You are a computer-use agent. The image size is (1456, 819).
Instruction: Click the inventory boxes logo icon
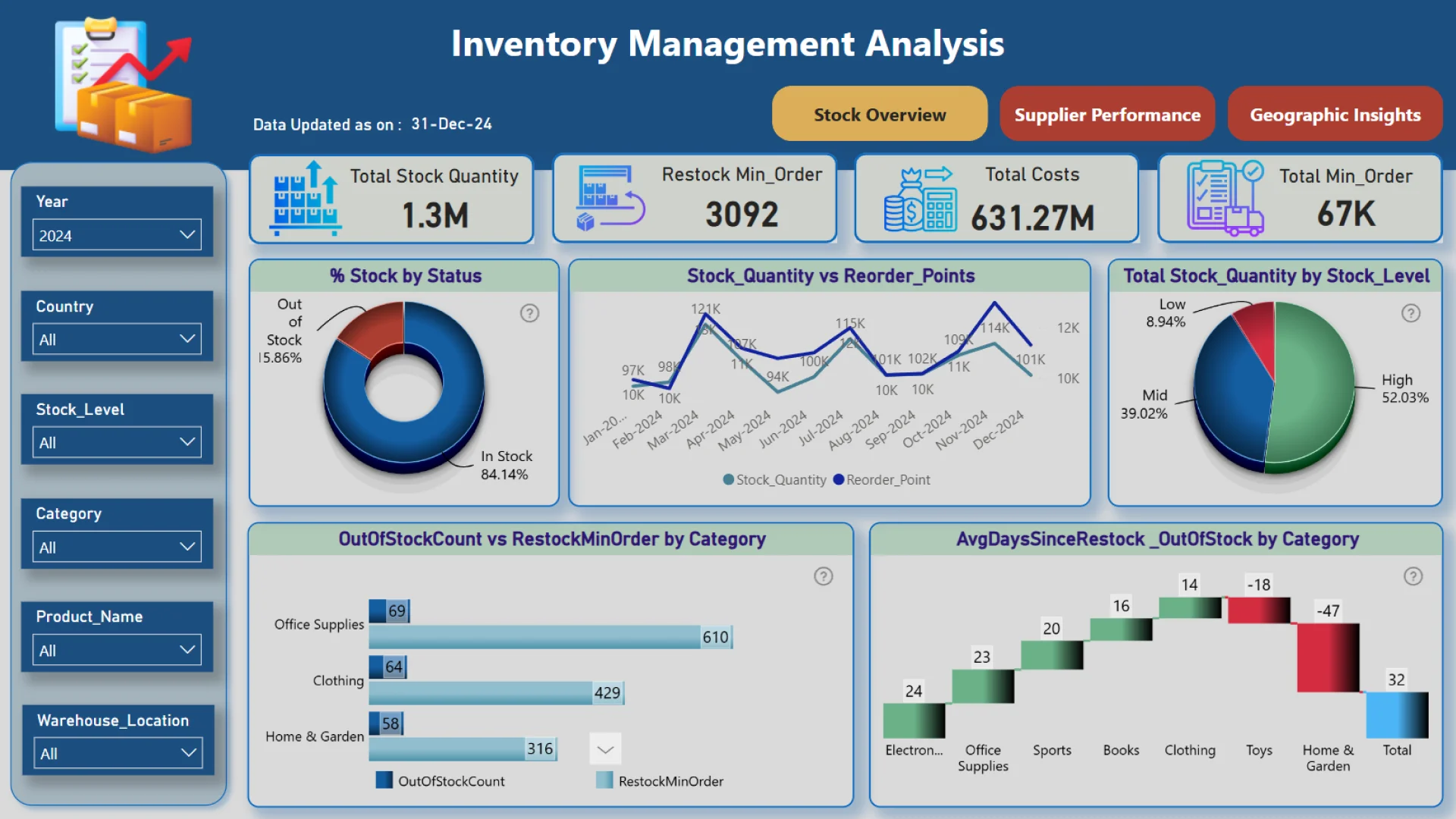[125, 85]
